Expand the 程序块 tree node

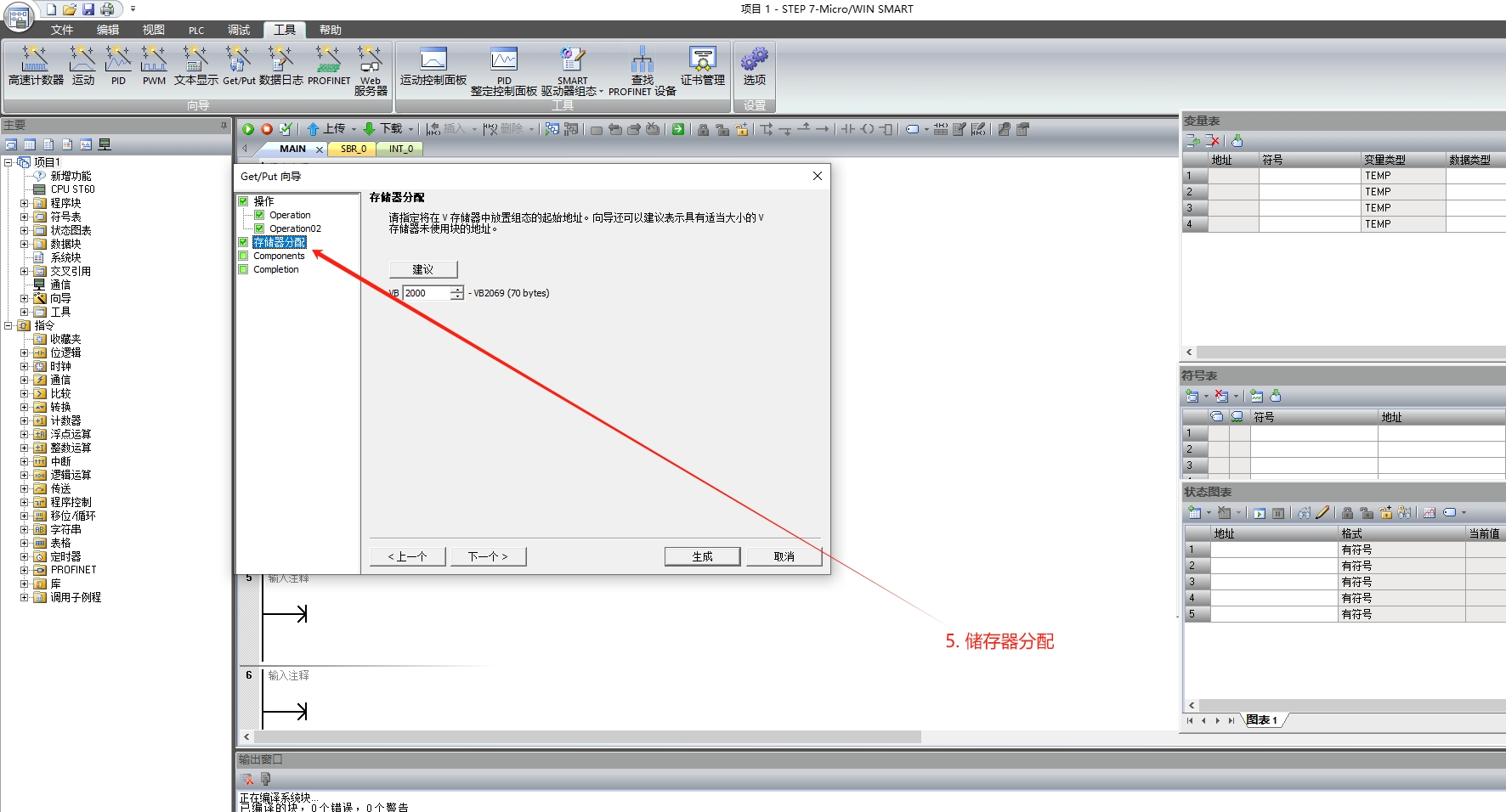pyautogui.click(x=25, y=203)
